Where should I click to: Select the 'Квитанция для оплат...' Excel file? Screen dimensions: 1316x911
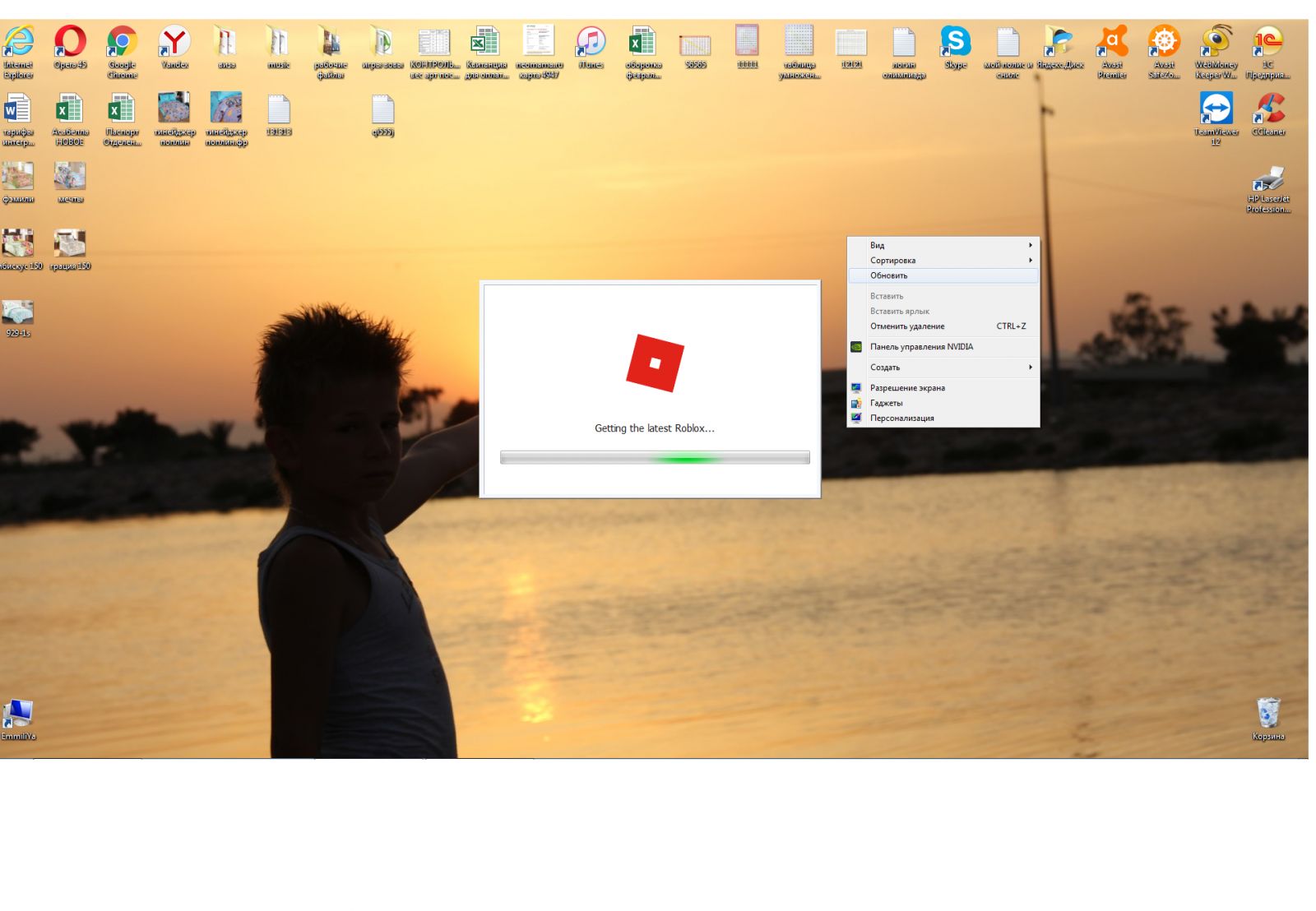[486, 51]
